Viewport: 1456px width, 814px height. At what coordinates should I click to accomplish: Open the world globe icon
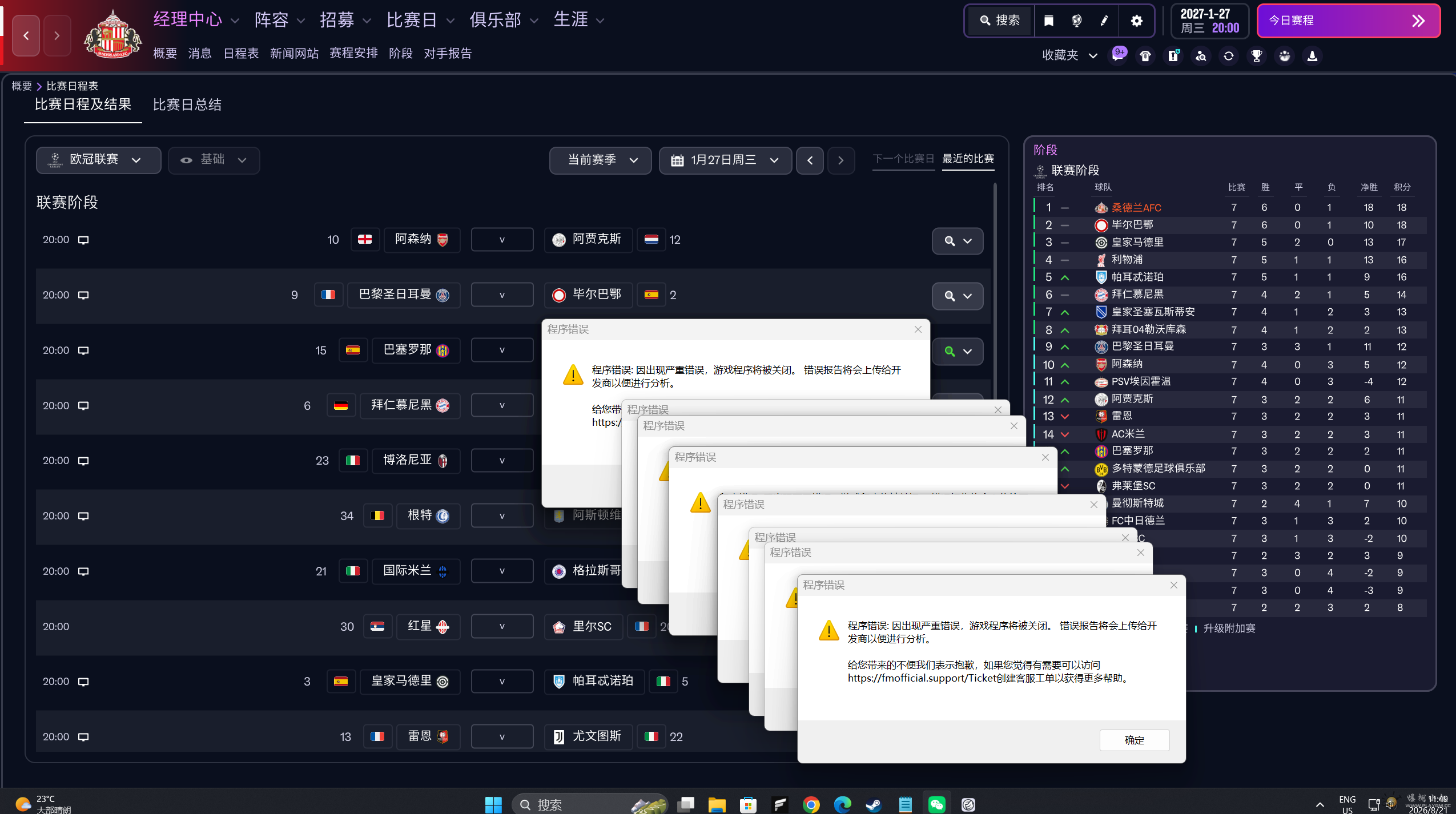1076,21
